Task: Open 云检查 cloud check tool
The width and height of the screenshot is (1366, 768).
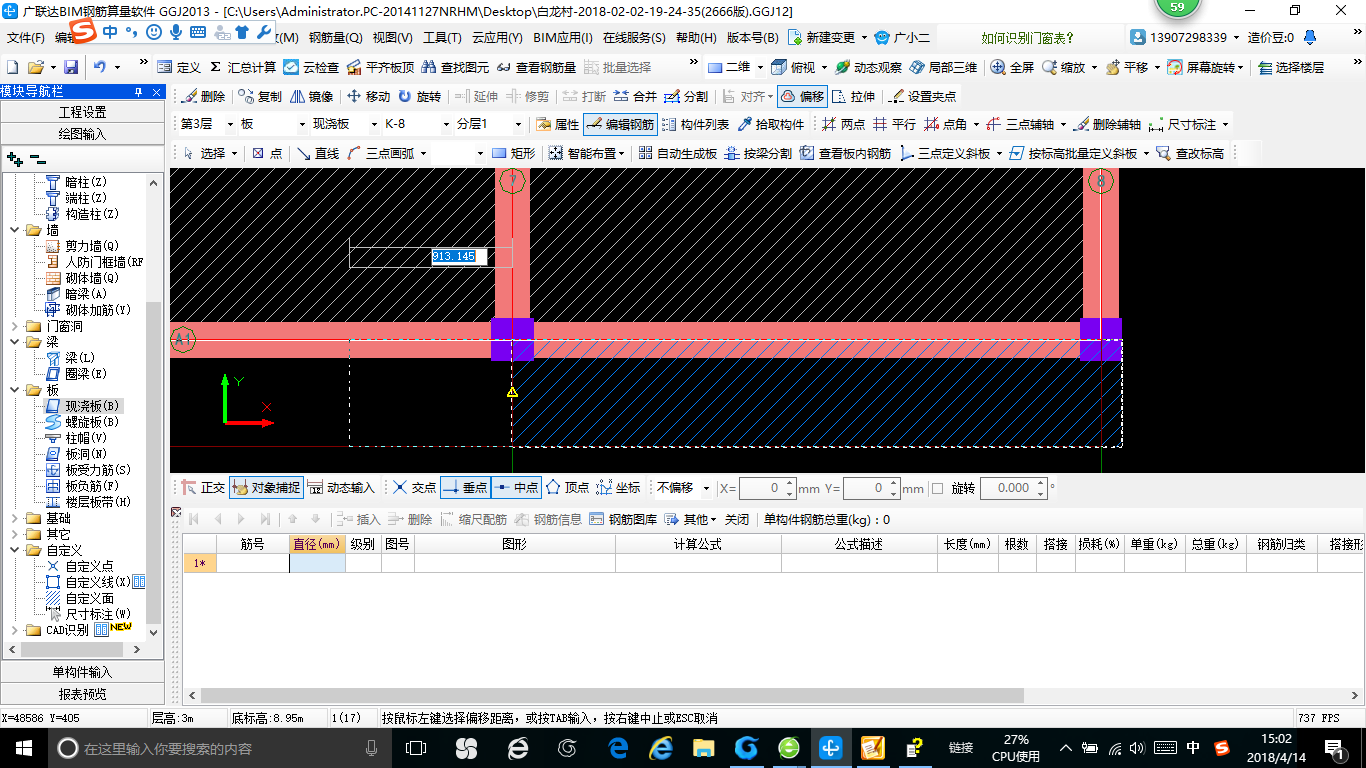Action: pos(311,67)
